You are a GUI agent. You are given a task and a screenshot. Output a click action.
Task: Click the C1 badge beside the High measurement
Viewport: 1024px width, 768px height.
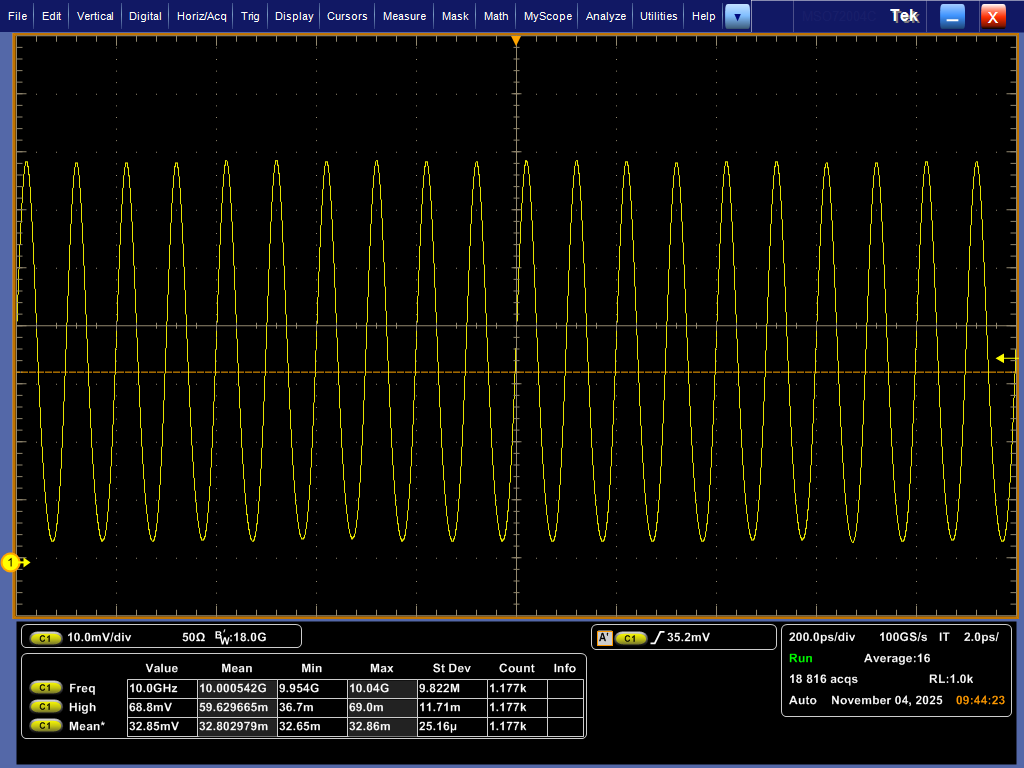pos(44,707)
